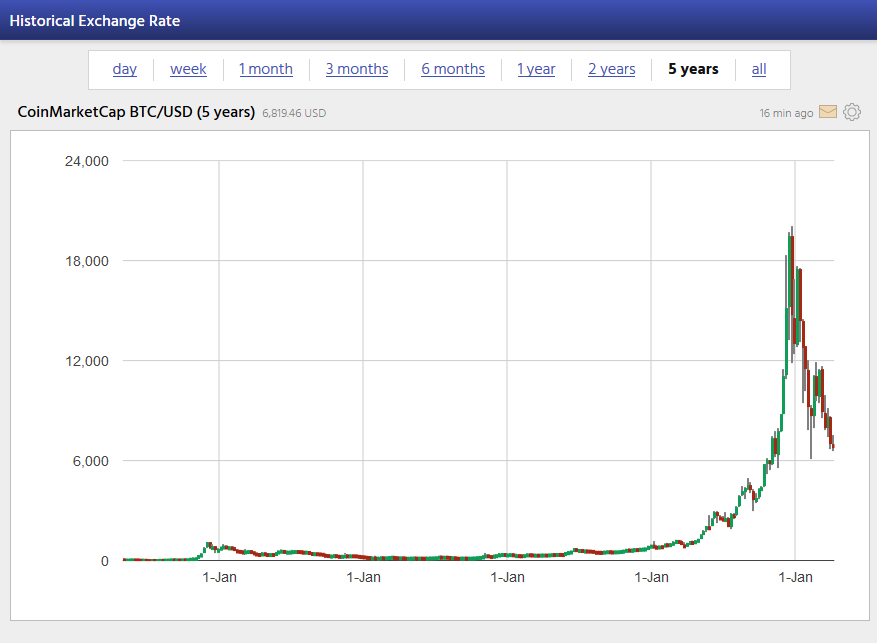
Task: Click the CoinMarketCap BTC/USD chart title
Action: tap(136, 112)
